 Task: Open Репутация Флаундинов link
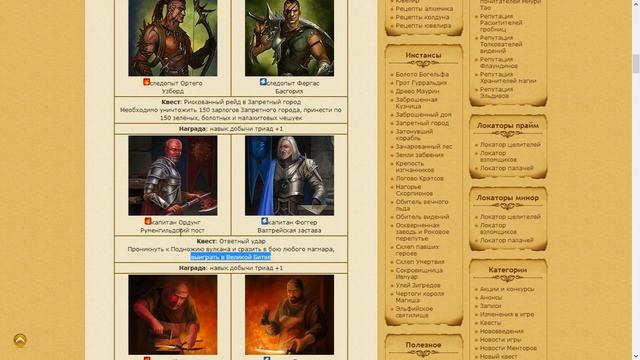pos(498,62)
